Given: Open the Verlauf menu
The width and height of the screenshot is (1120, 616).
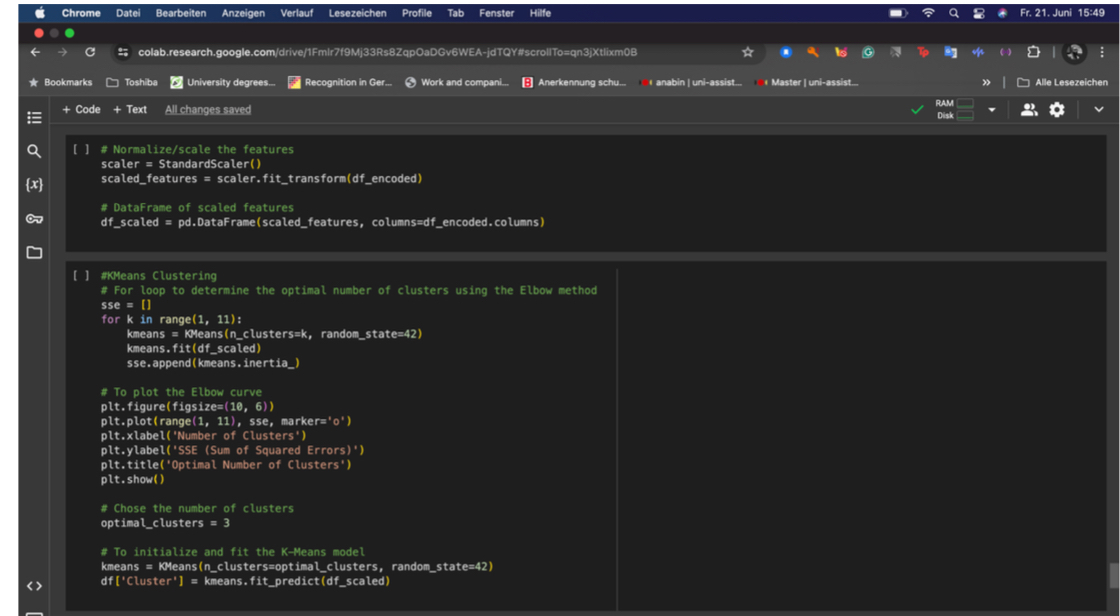Looking at the screenshot, I should click(296, 13).
